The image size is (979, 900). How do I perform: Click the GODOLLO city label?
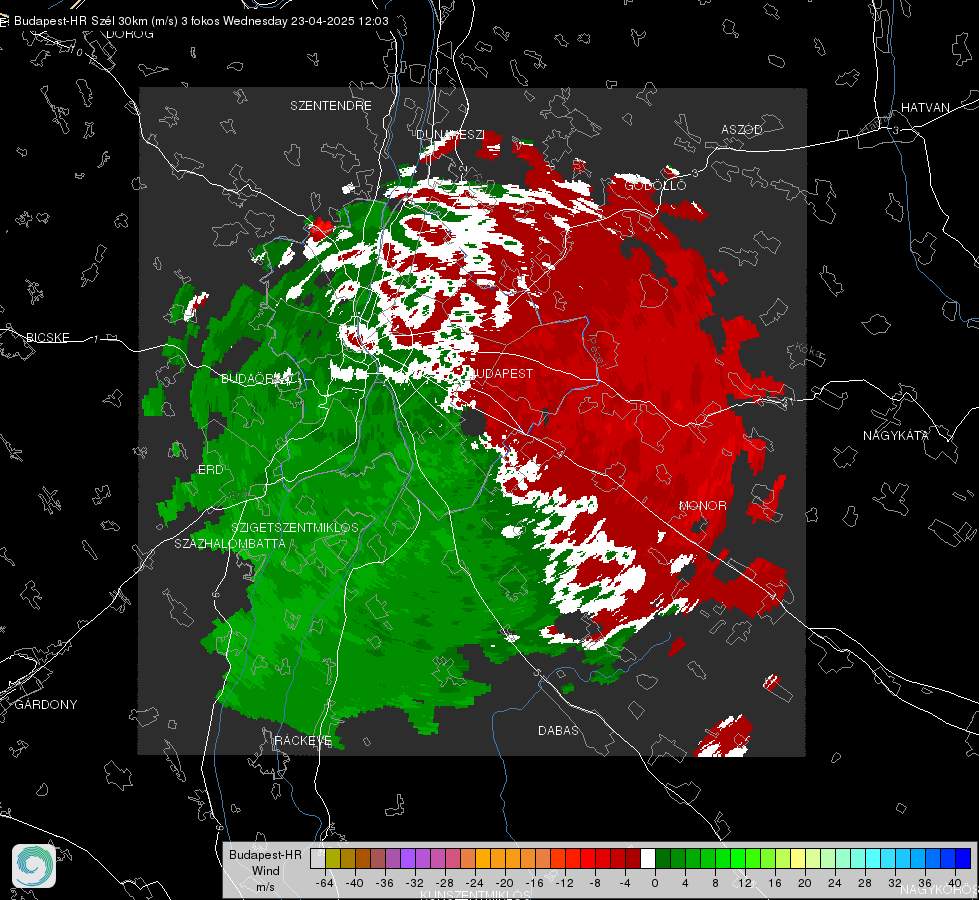pos(655,185)
